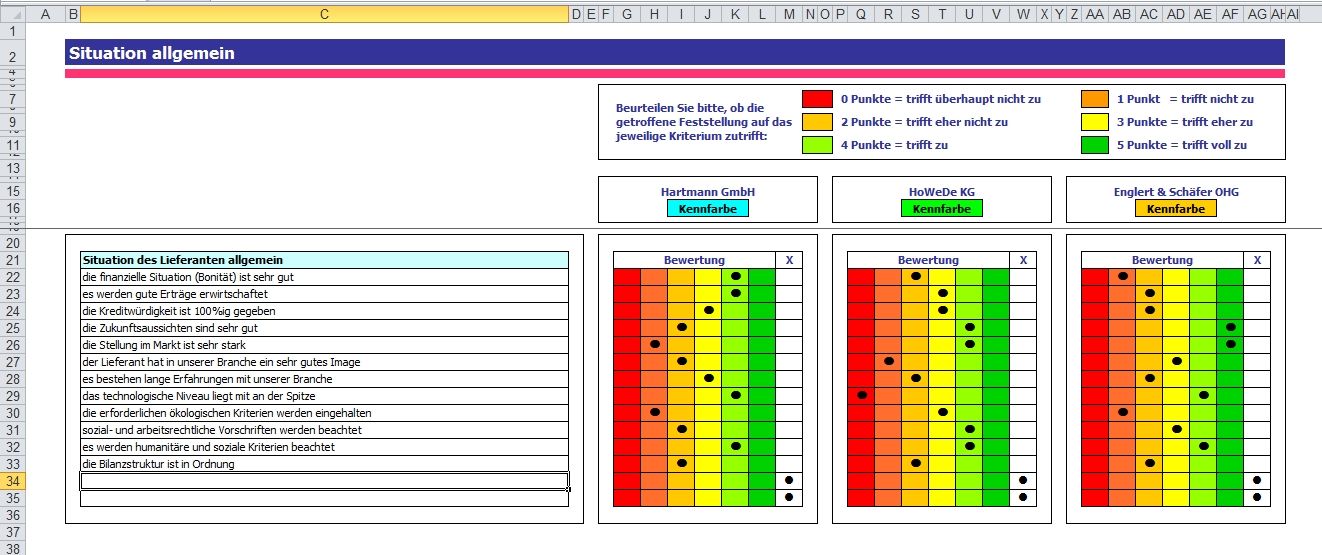The height and width of the screenshot is (555, 1322).
Task: Select the 'die Bilanzstruktur ist in Ordnung' cell
Action: pos(324,464)
